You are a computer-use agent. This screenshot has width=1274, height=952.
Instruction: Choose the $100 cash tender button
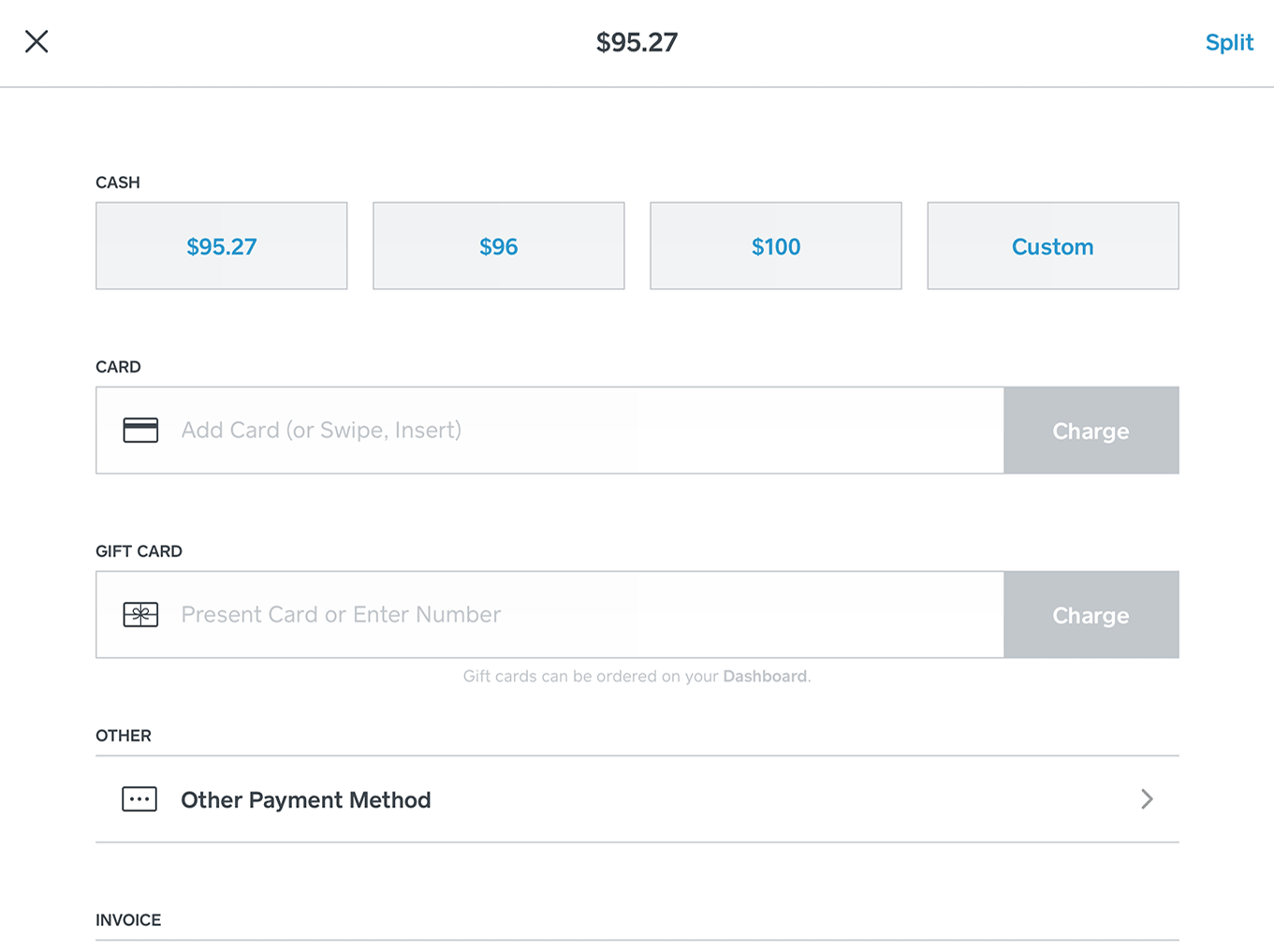point(775,246)
